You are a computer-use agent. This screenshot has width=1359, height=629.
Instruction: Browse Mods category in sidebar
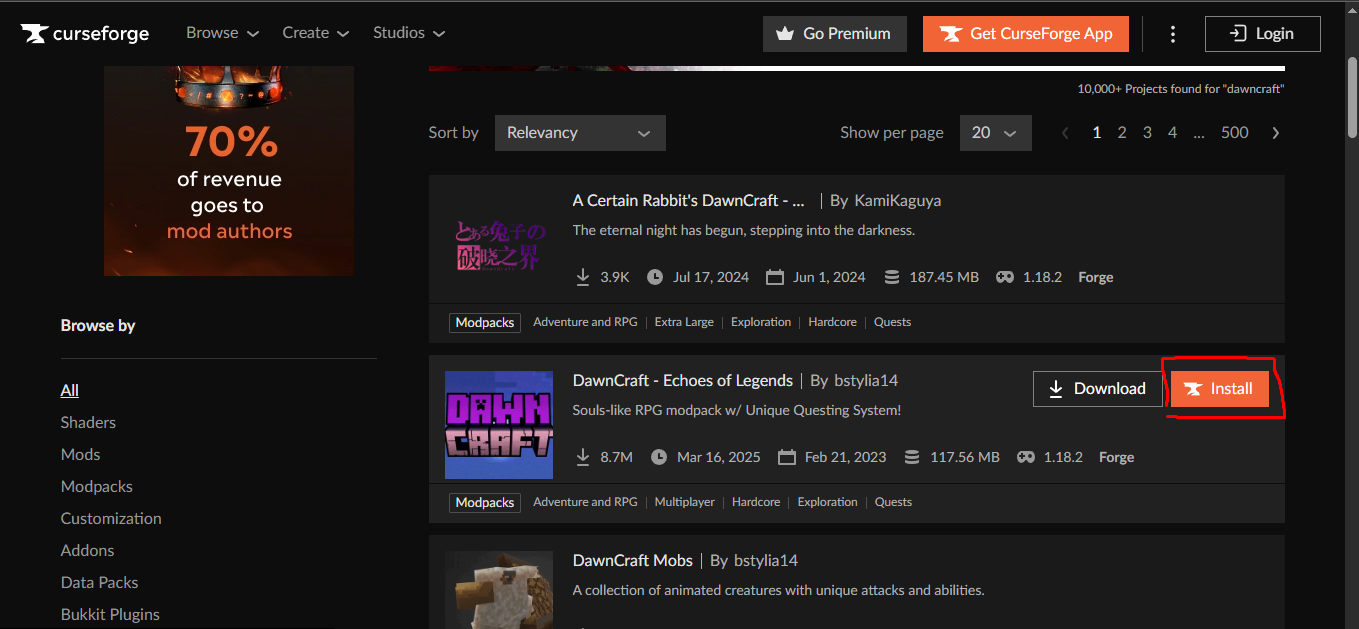tap(80, 454)
